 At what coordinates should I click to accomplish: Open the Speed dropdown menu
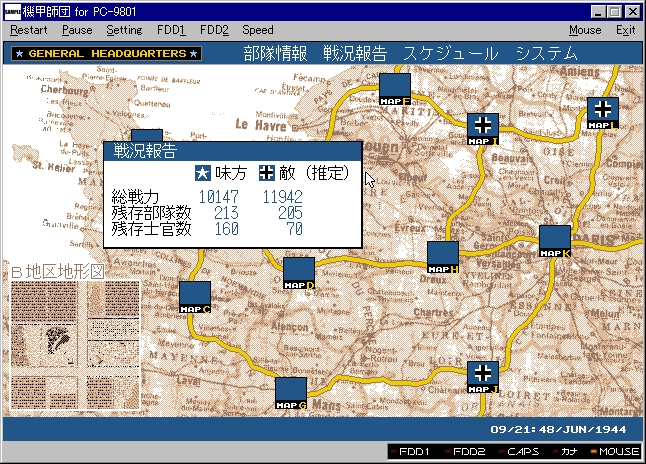click(257, 30)
